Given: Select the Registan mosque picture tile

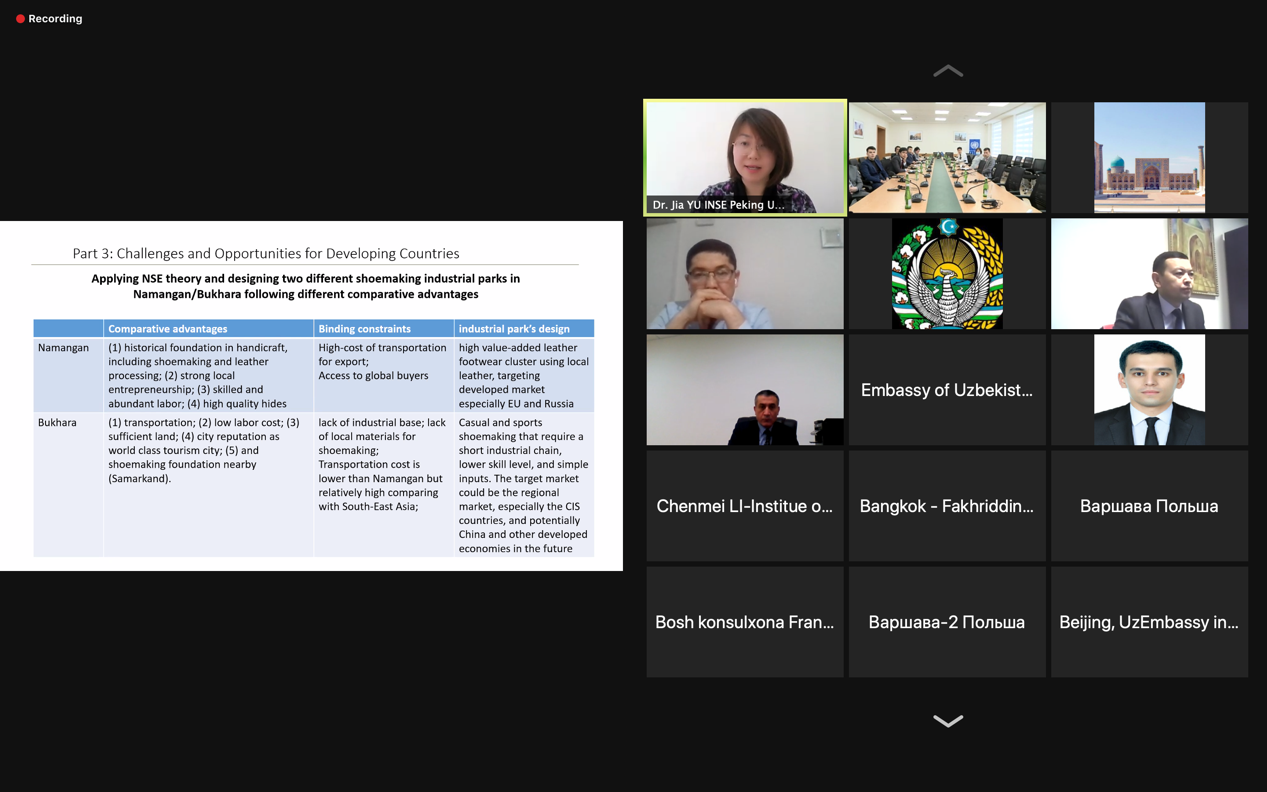Looking at the screenshot, I should coord(1149,158).
